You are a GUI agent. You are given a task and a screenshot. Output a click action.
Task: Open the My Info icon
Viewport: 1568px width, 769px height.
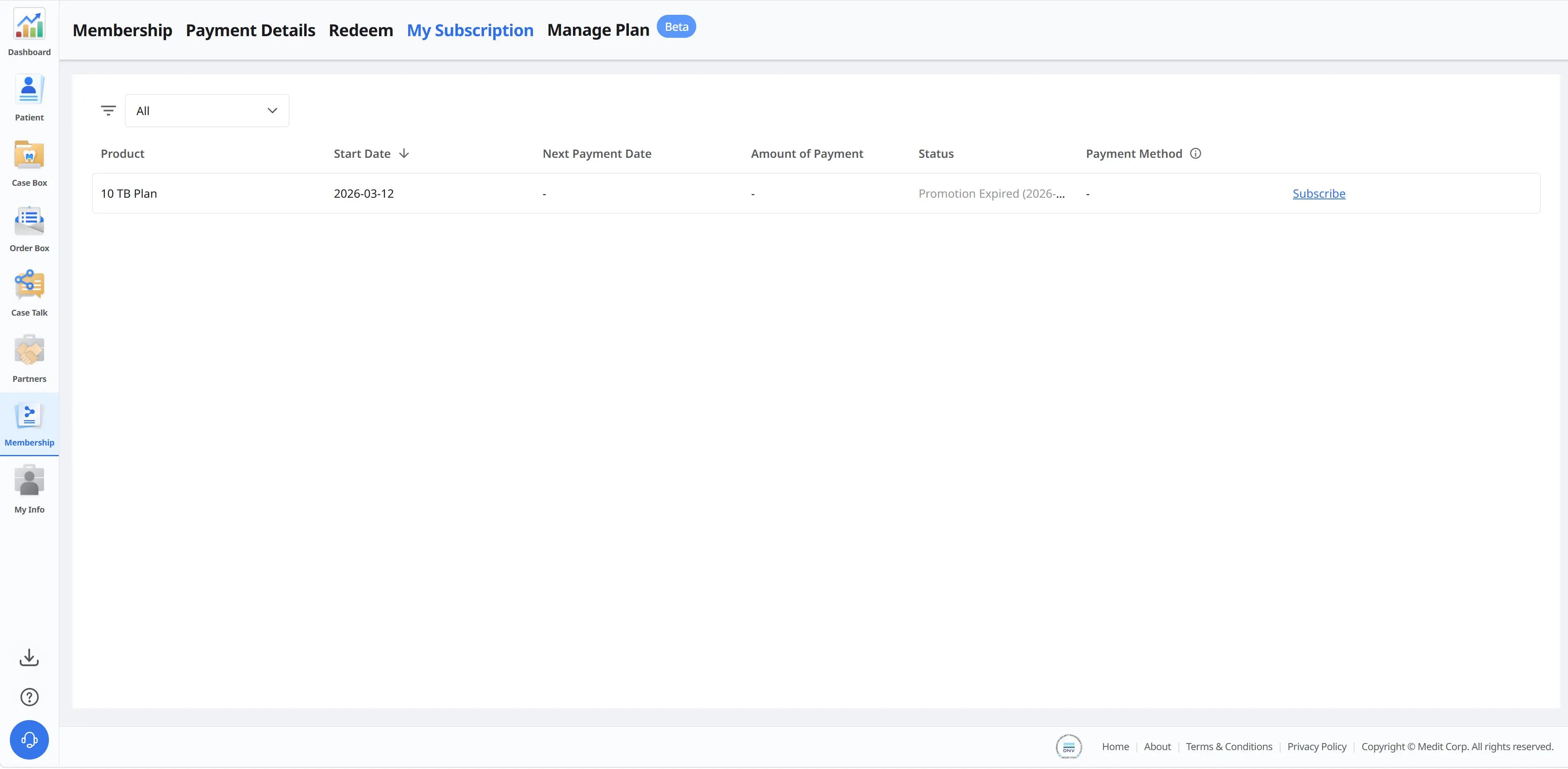point(29,481)
